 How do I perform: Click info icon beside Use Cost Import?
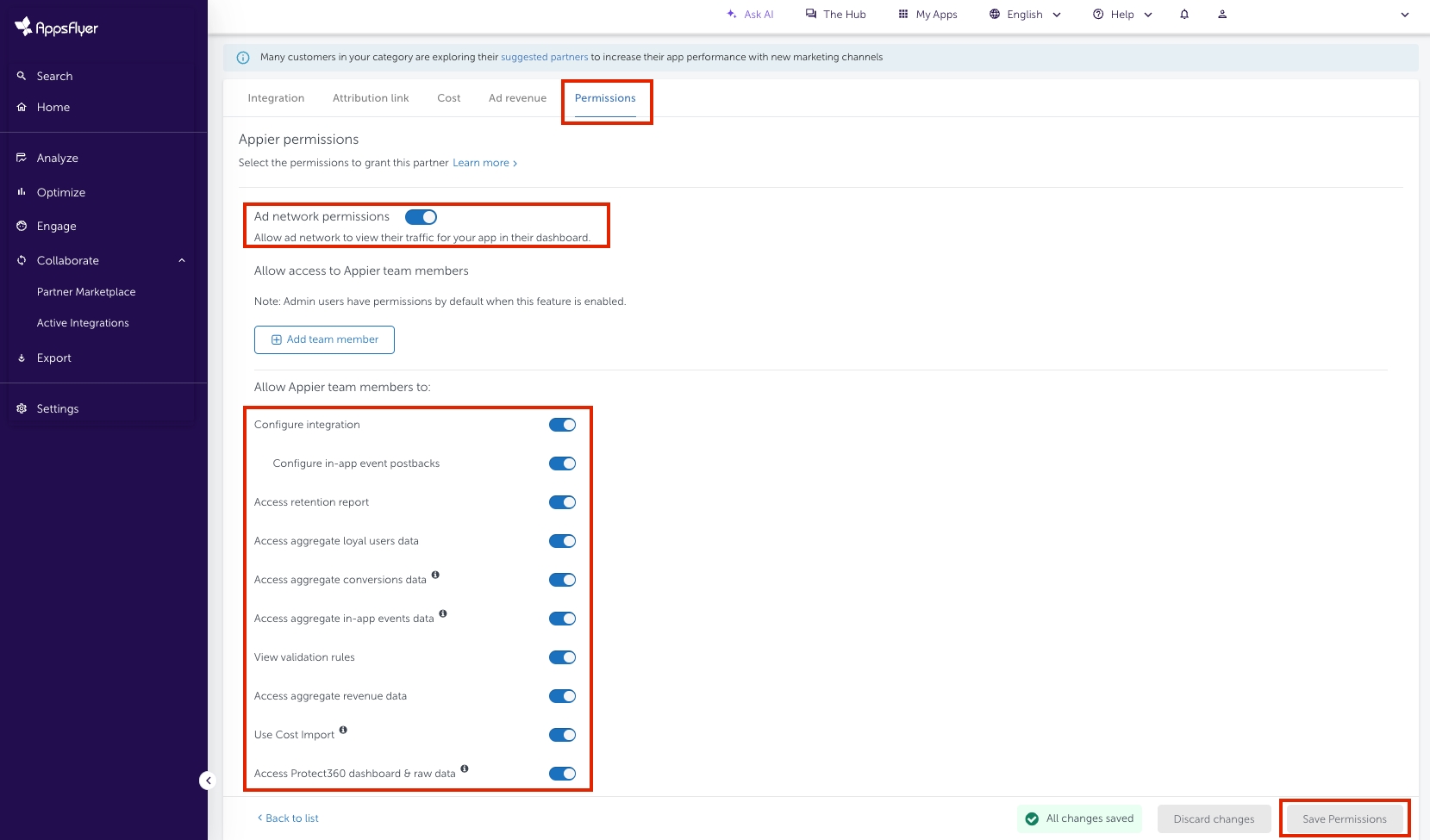coord(343,730)
